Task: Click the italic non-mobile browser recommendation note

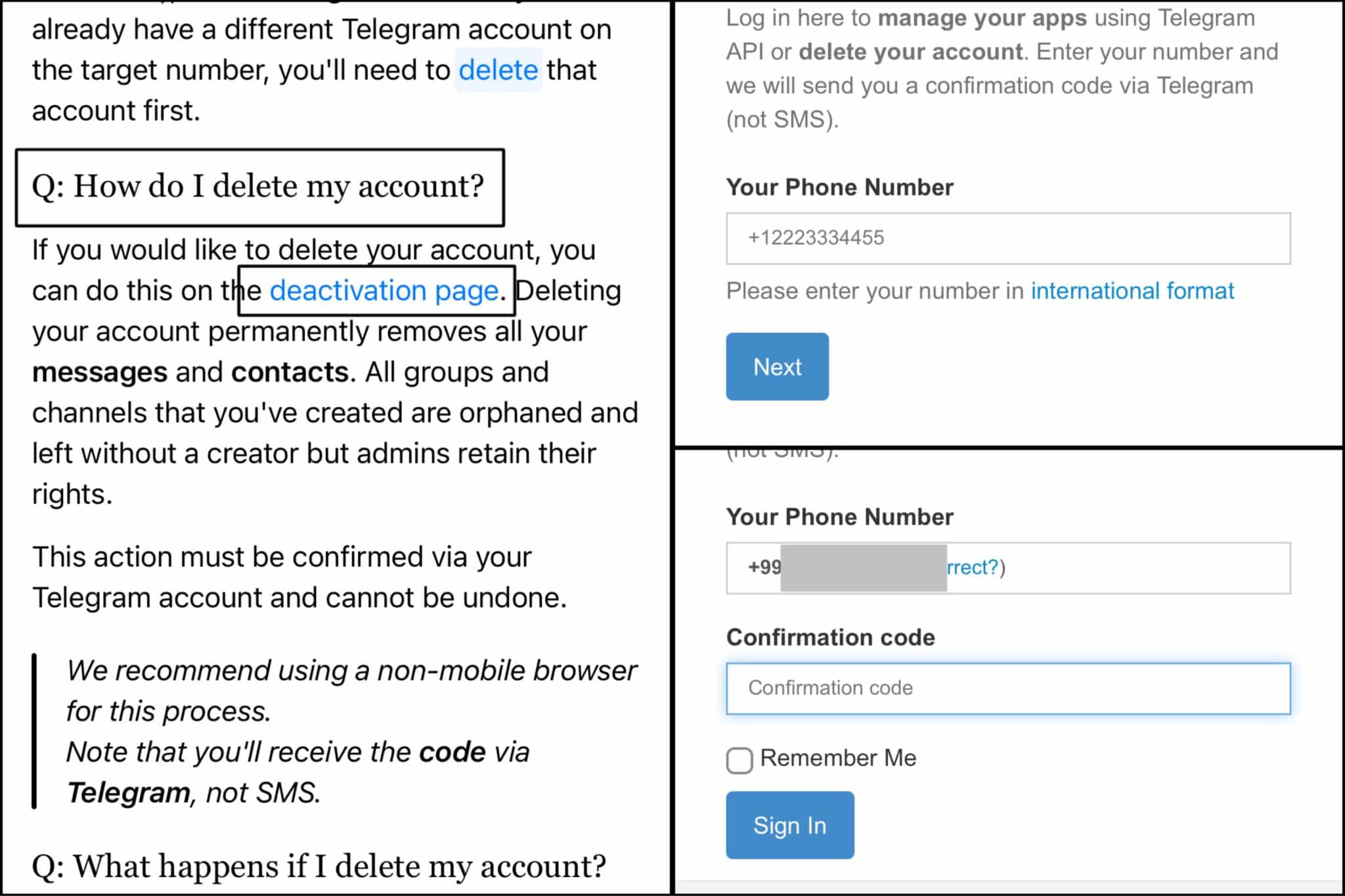Action: click(351, 691)
